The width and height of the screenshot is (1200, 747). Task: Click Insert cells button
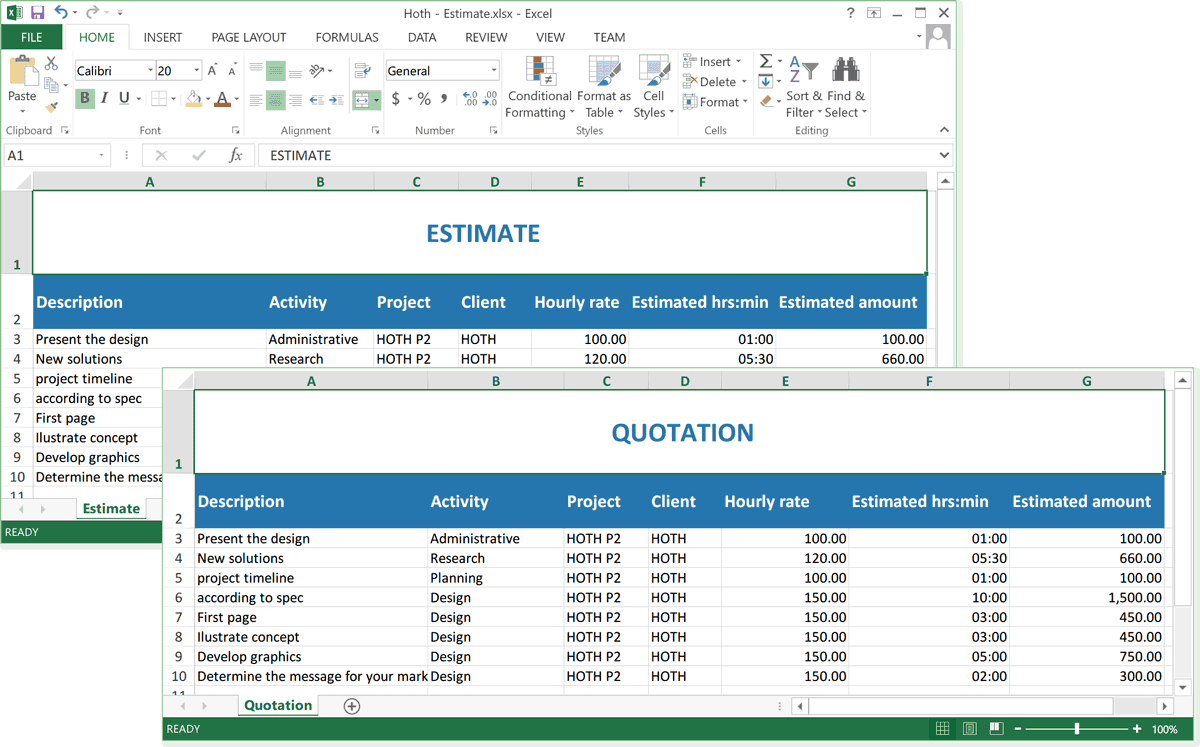point(712,61)
